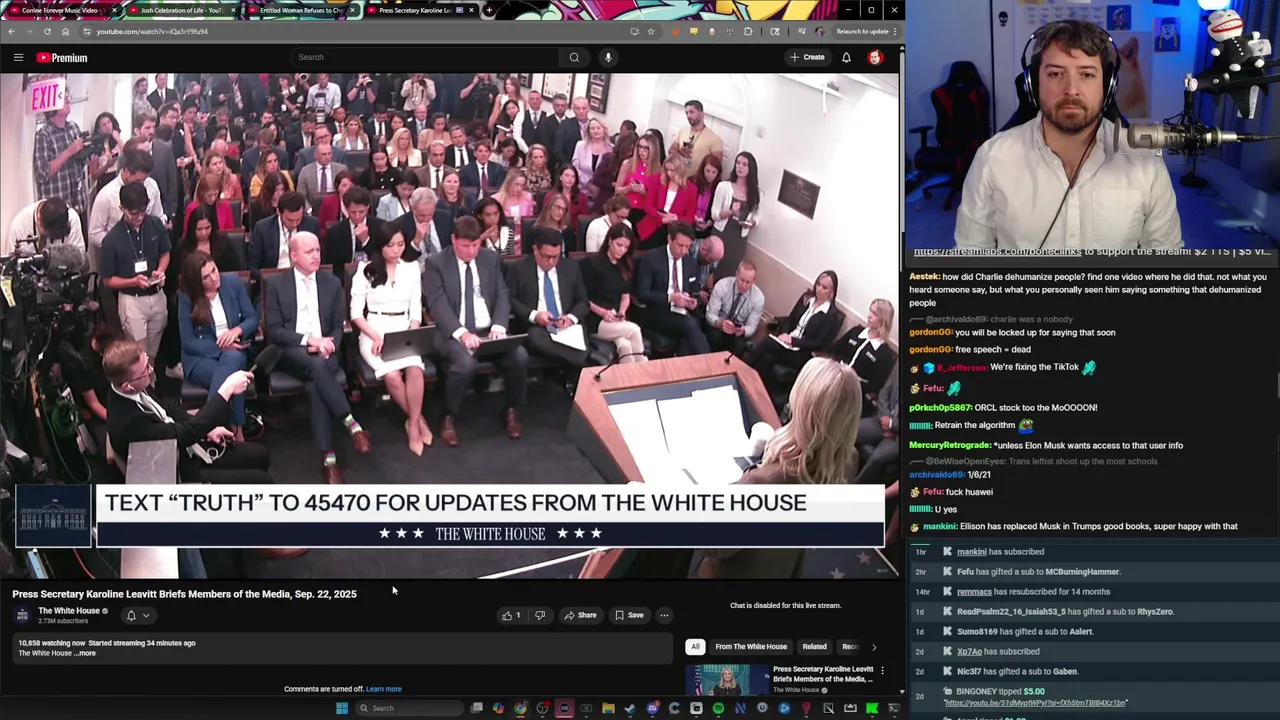The image size is (1280, 720).
Task: Click 'Xp7Ao' subscribed username
Action: pyautogui.click(x=969, y=652)
